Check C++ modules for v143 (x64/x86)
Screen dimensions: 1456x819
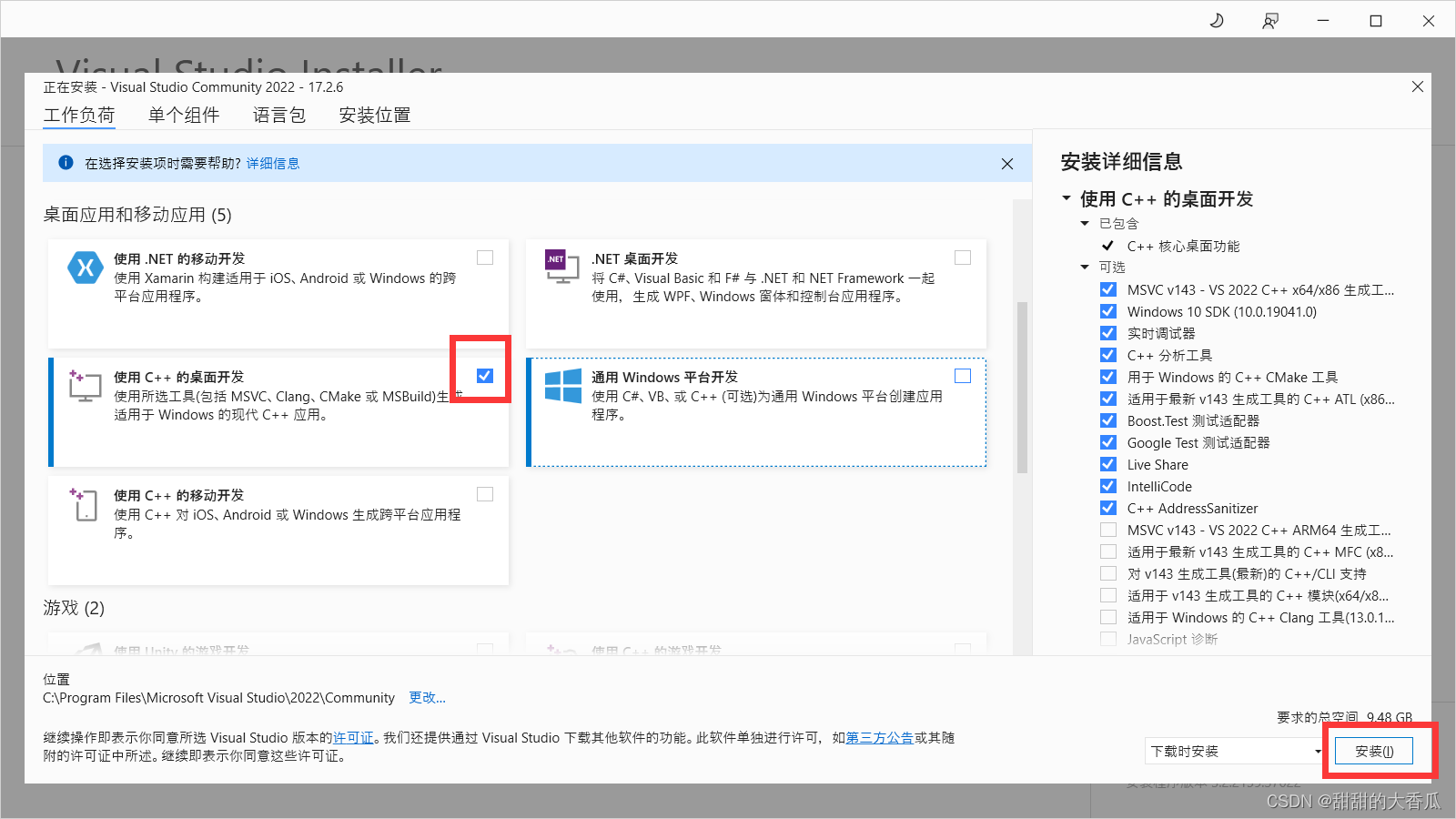click(1108, 595)
